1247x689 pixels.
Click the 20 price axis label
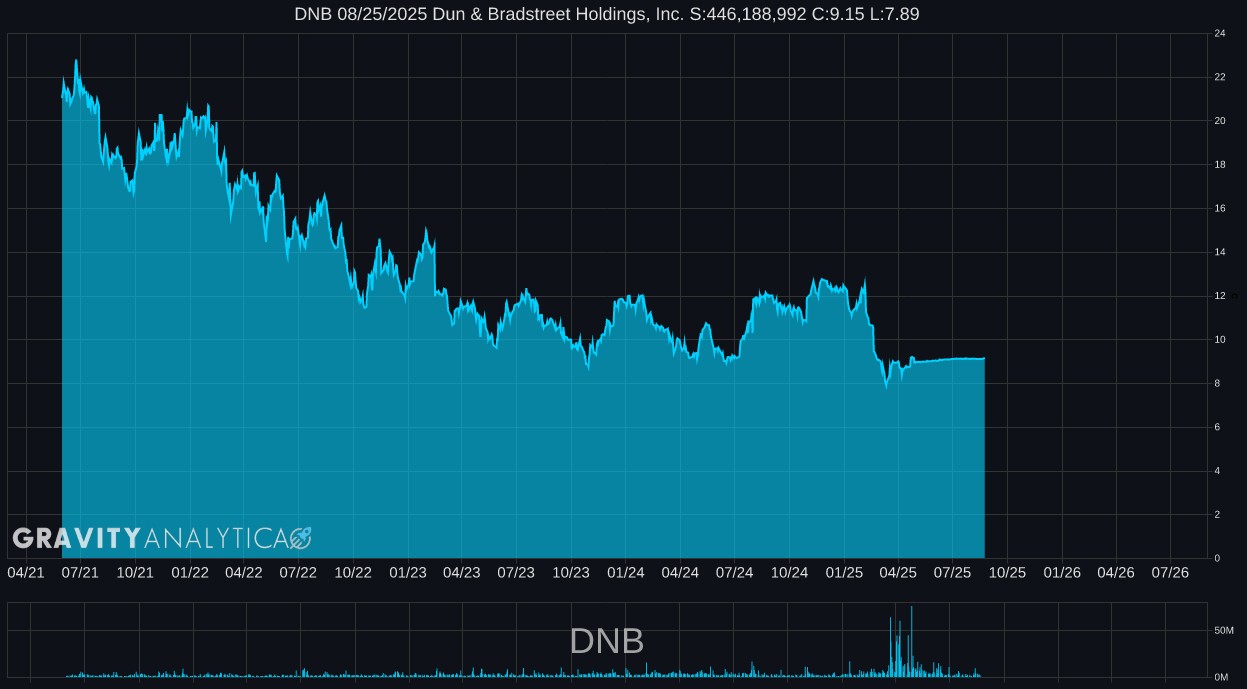point(1220,121)
